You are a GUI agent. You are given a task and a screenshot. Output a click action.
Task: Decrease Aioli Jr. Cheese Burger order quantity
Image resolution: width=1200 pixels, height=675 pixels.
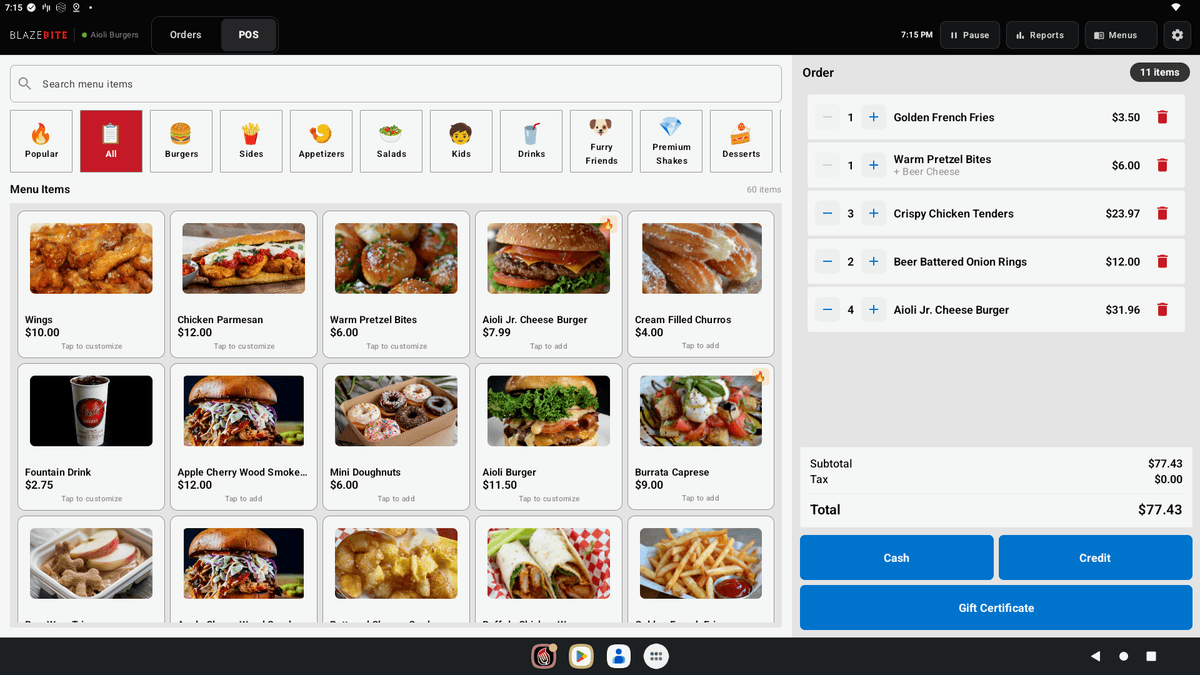pyautogui.click(x=827, y=309)
